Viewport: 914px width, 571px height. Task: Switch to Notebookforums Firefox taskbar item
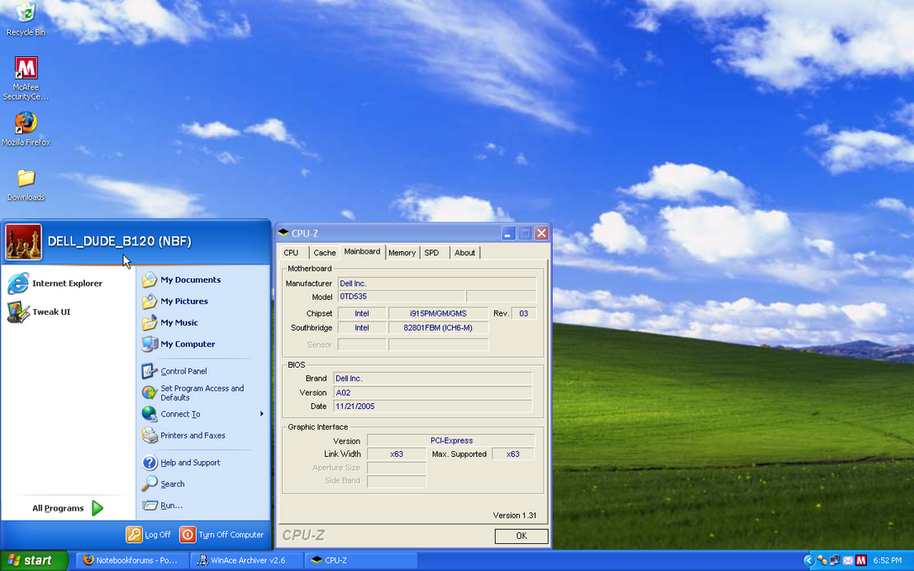coord(132,561)
